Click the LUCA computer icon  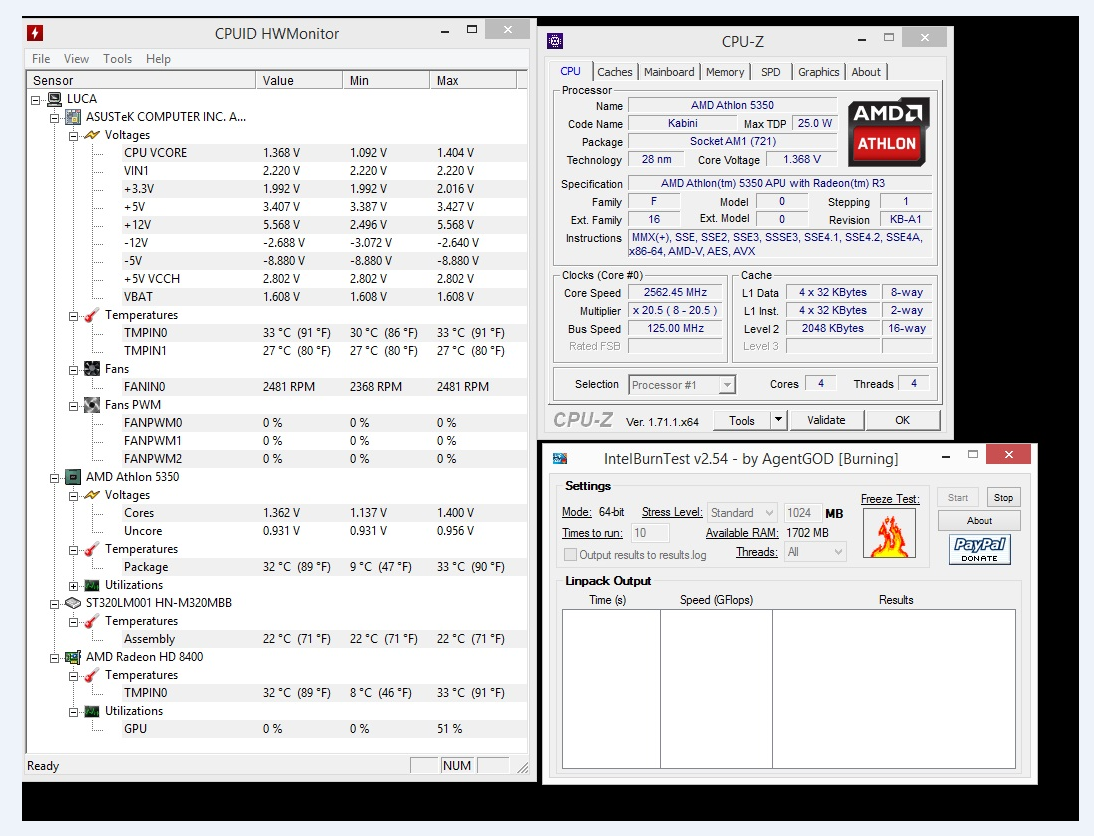54,99
